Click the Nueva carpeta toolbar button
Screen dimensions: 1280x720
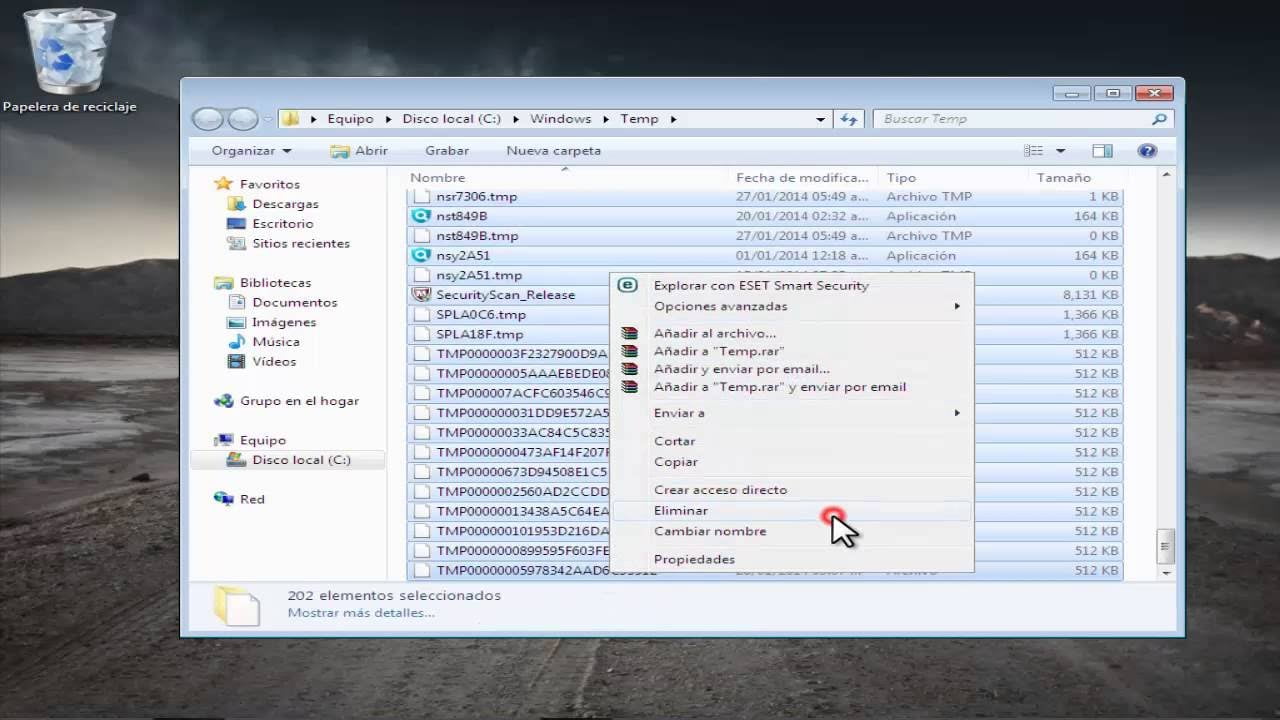coord(554,151)
